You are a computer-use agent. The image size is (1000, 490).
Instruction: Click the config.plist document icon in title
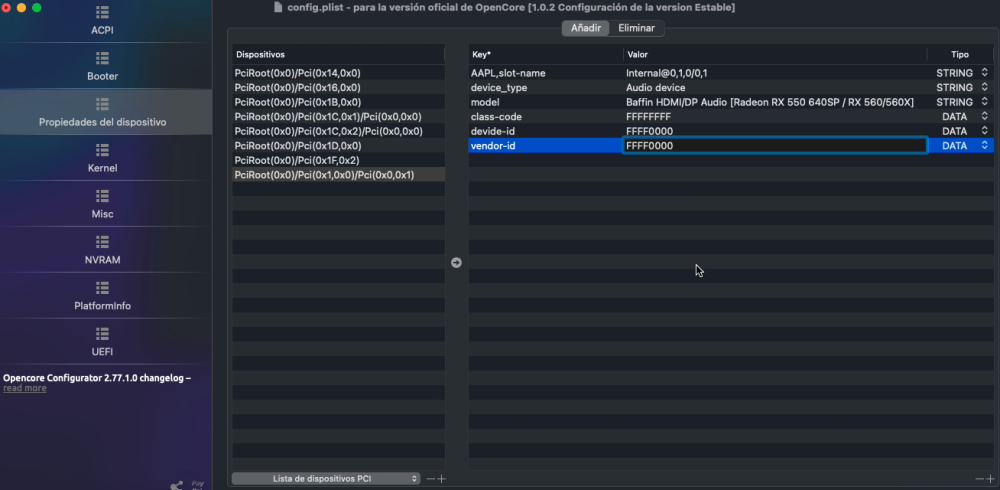coord(277,7)
